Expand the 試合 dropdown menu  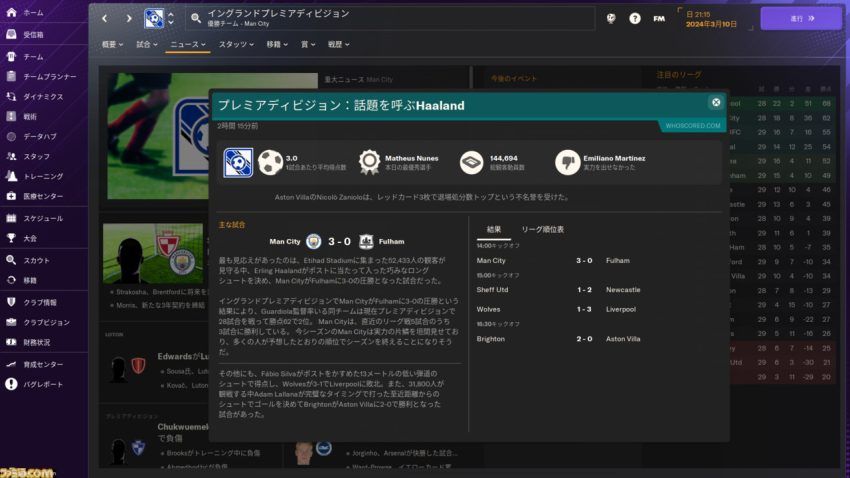(147, 44)
